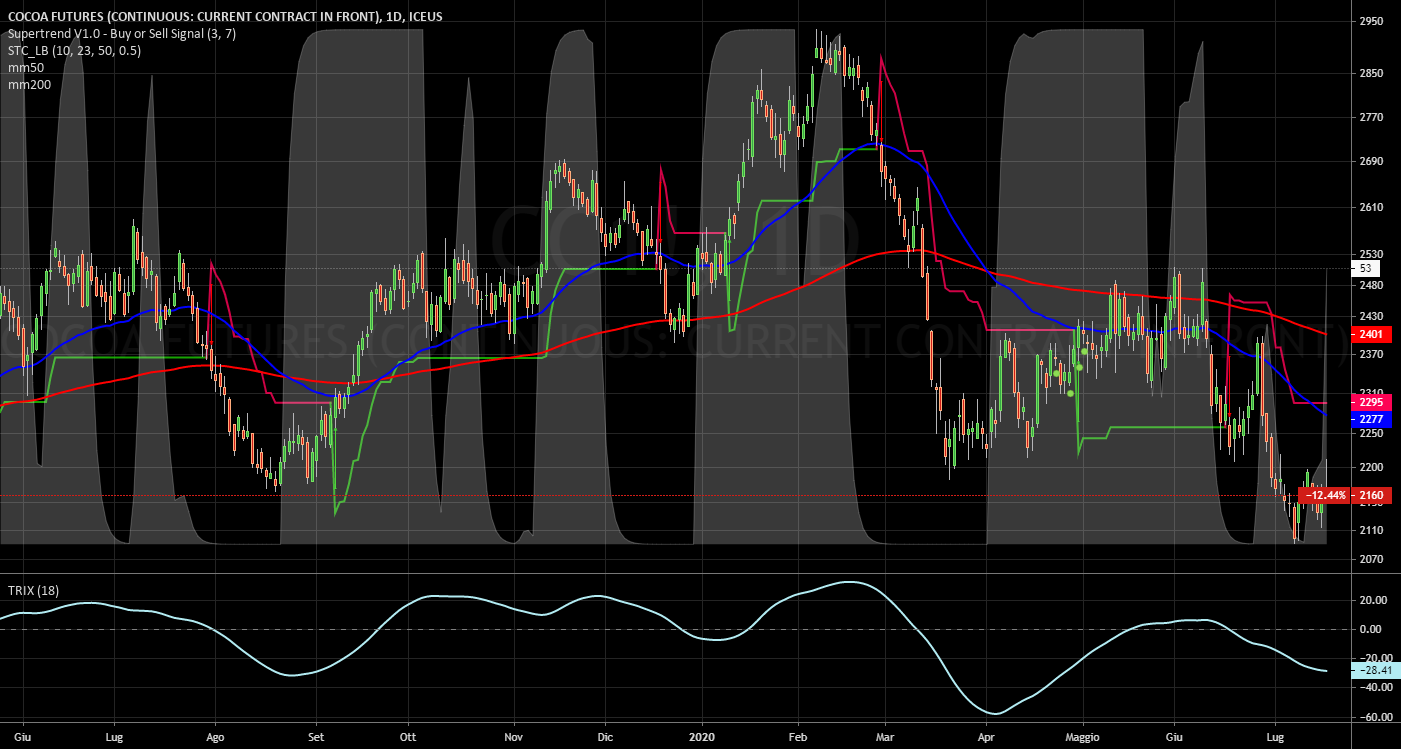This screenshot has width=1401, height=749.
Task: Click the 2200 price axis label
Action: (x=1371, y=467)
